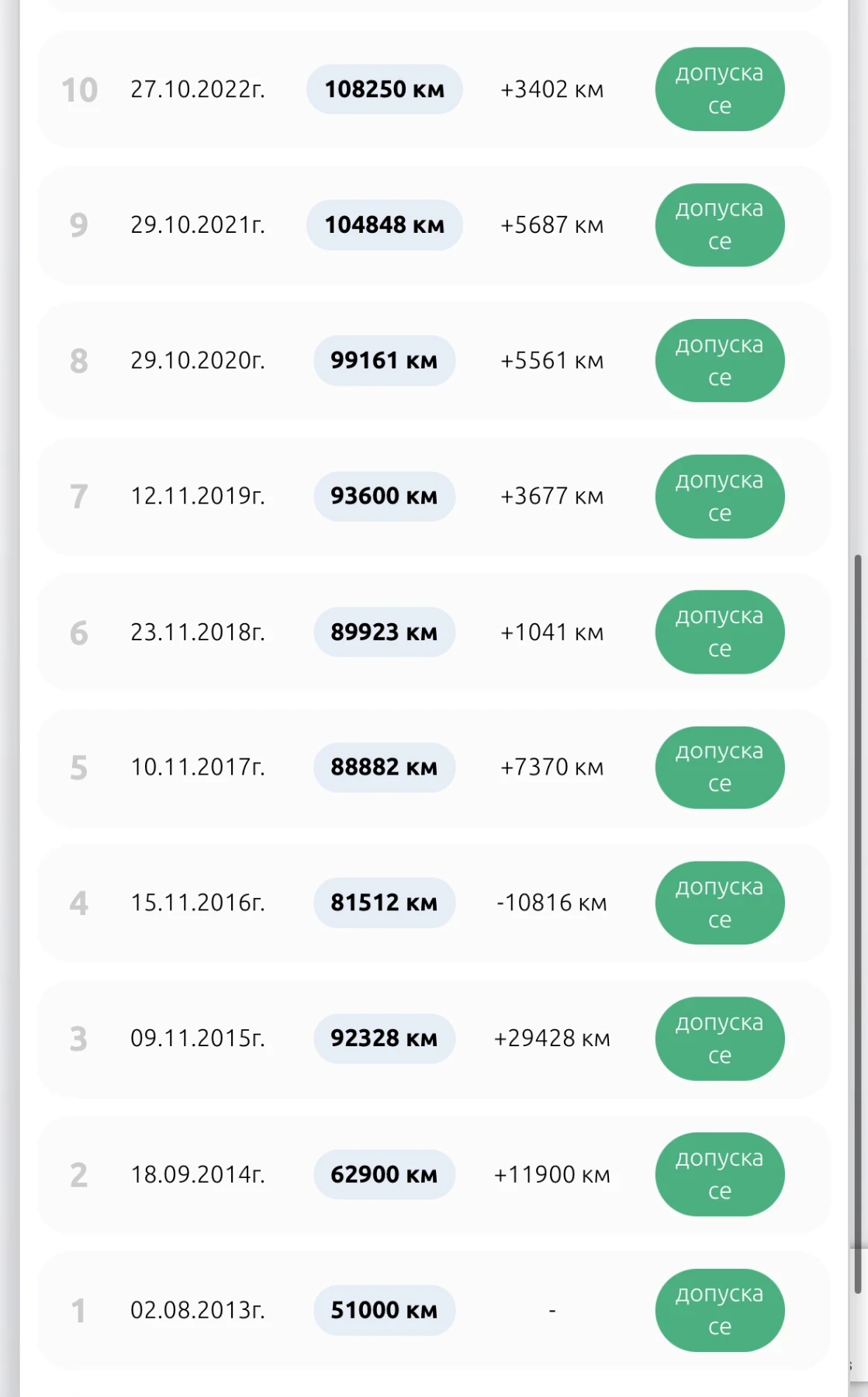The width and height of the screenshot is (868, 1397).
Task: Click "допуска се" badge in row 9
Action: pos(719,225)
